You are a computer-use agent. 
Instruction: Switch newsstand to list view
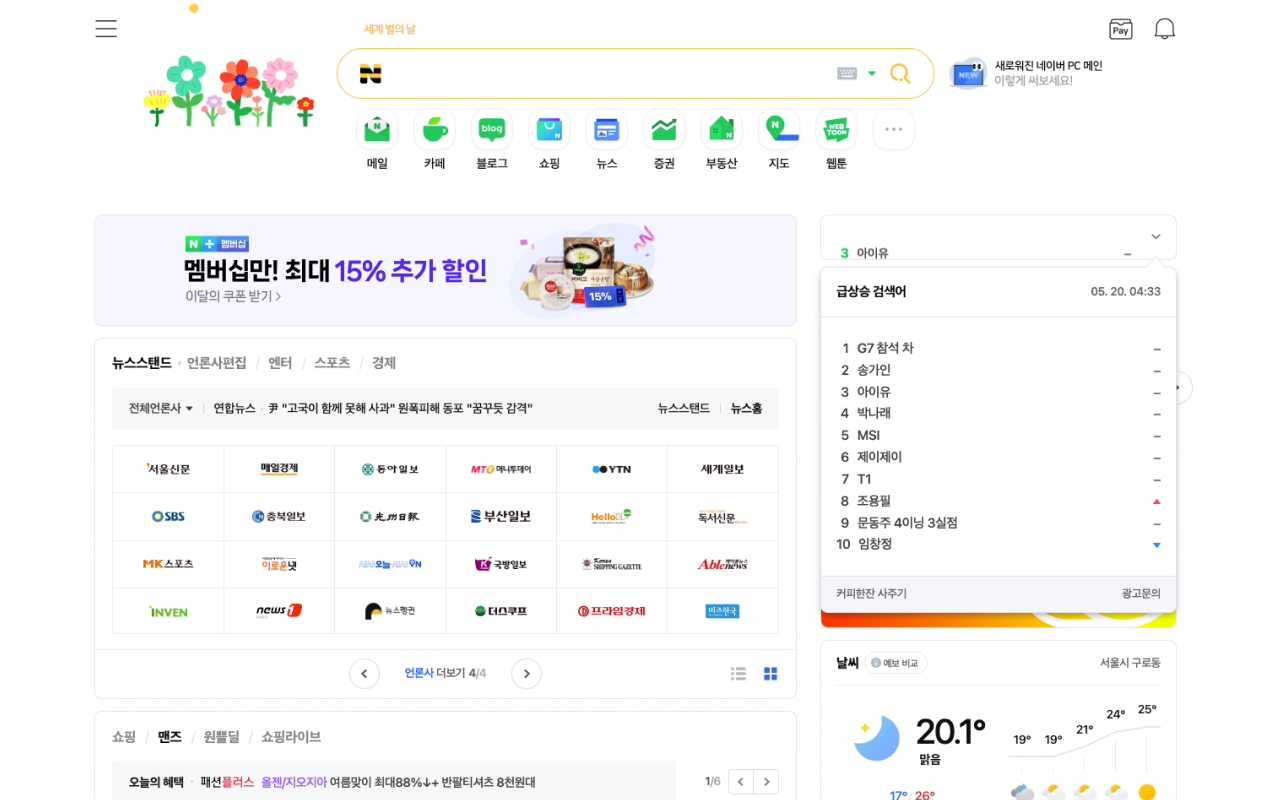tap(738, 673)
